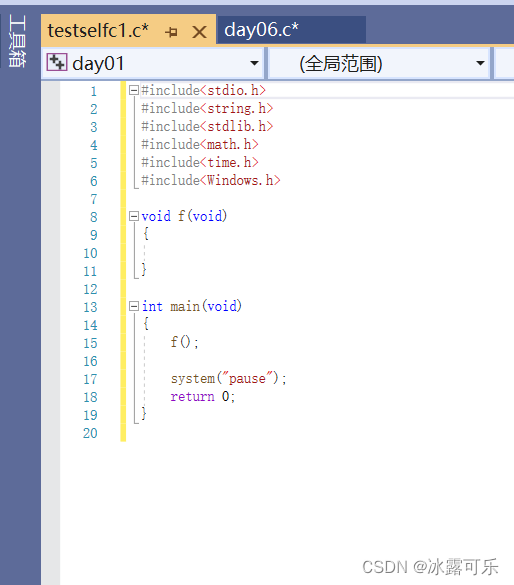This screenshot has width=514, height=585.
Task: Click the f(); call on line 15
Action: pos(185,342)
